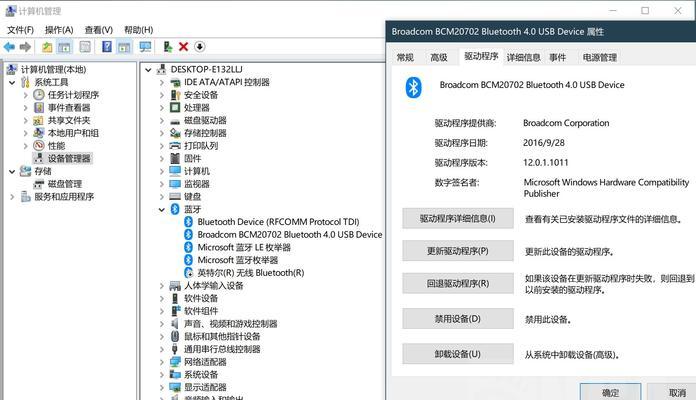Click the 禁用设备(D) button
The image size is (696, 400).
click(x=458, y=319)
